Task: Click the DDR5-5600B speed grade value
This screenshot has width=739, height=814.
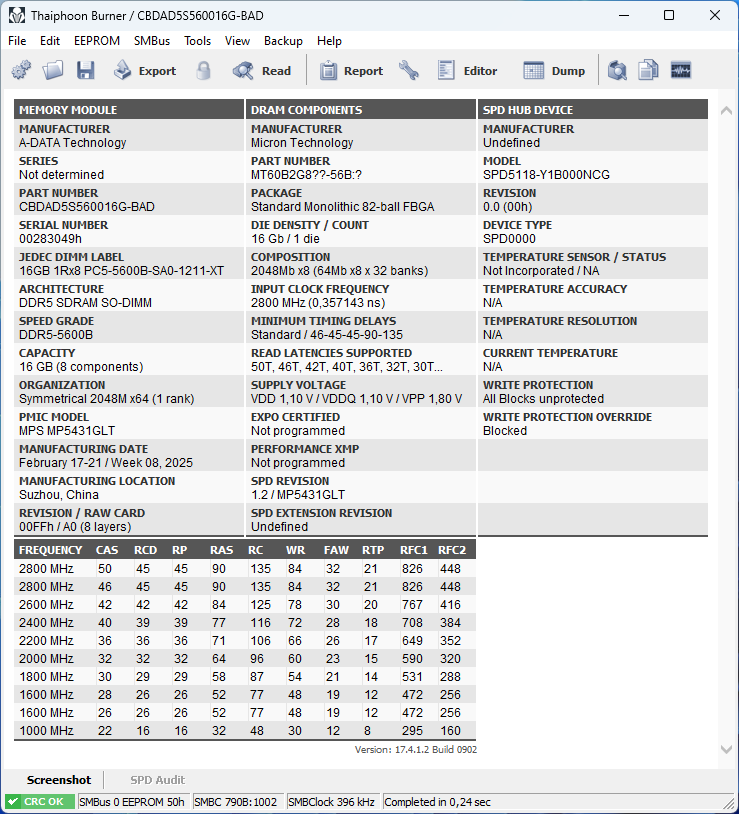Action: pos(56,335)
